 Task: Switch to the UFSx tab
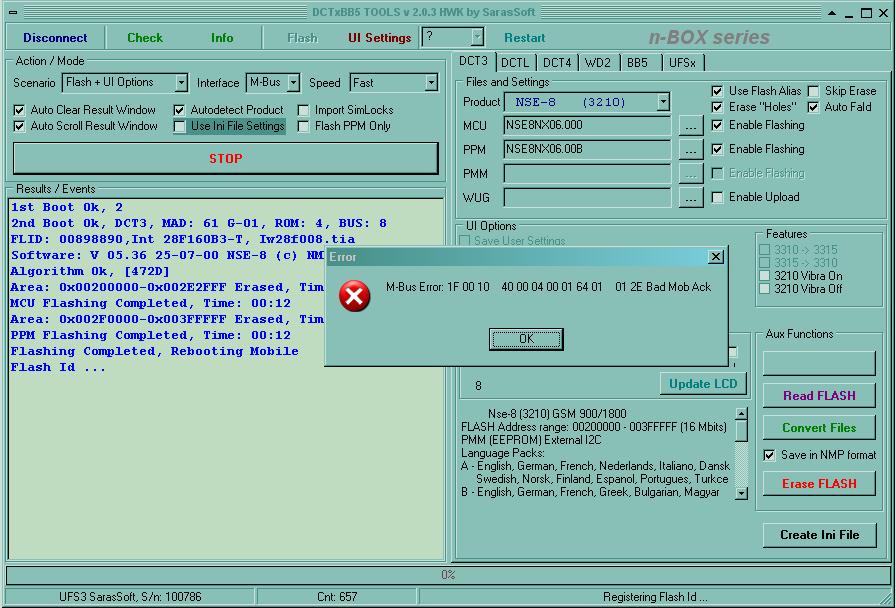click(682, 62)
